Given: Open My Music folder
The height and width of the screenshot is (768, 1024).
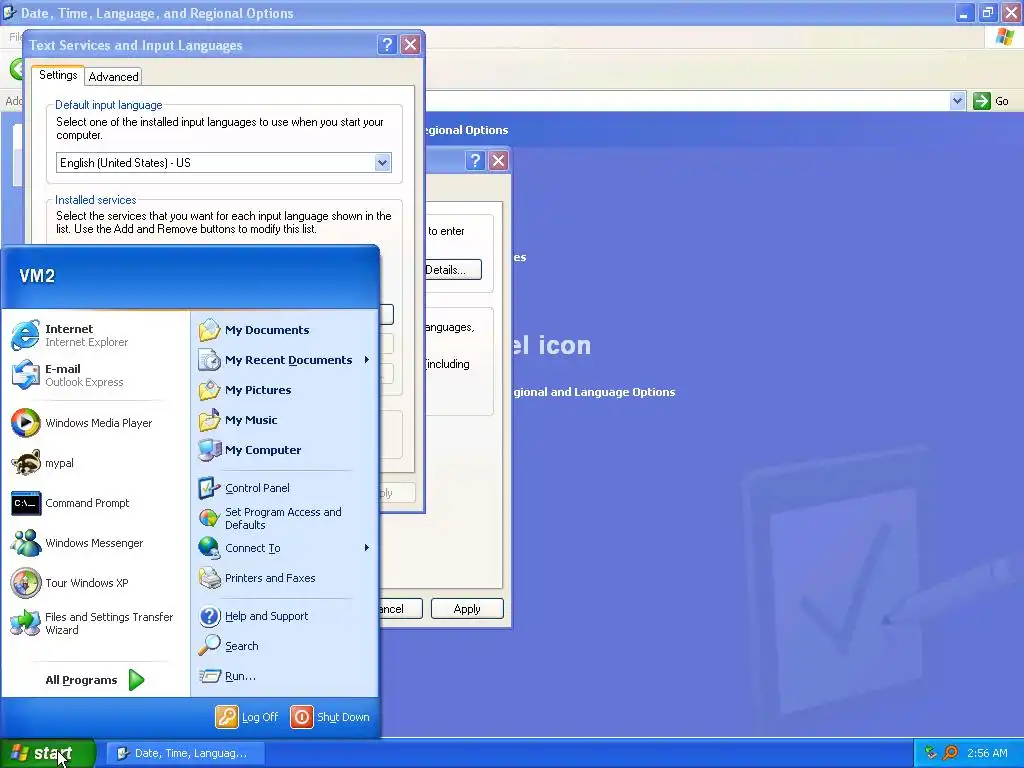Looking at the screenshot, I should click(285, 420).
